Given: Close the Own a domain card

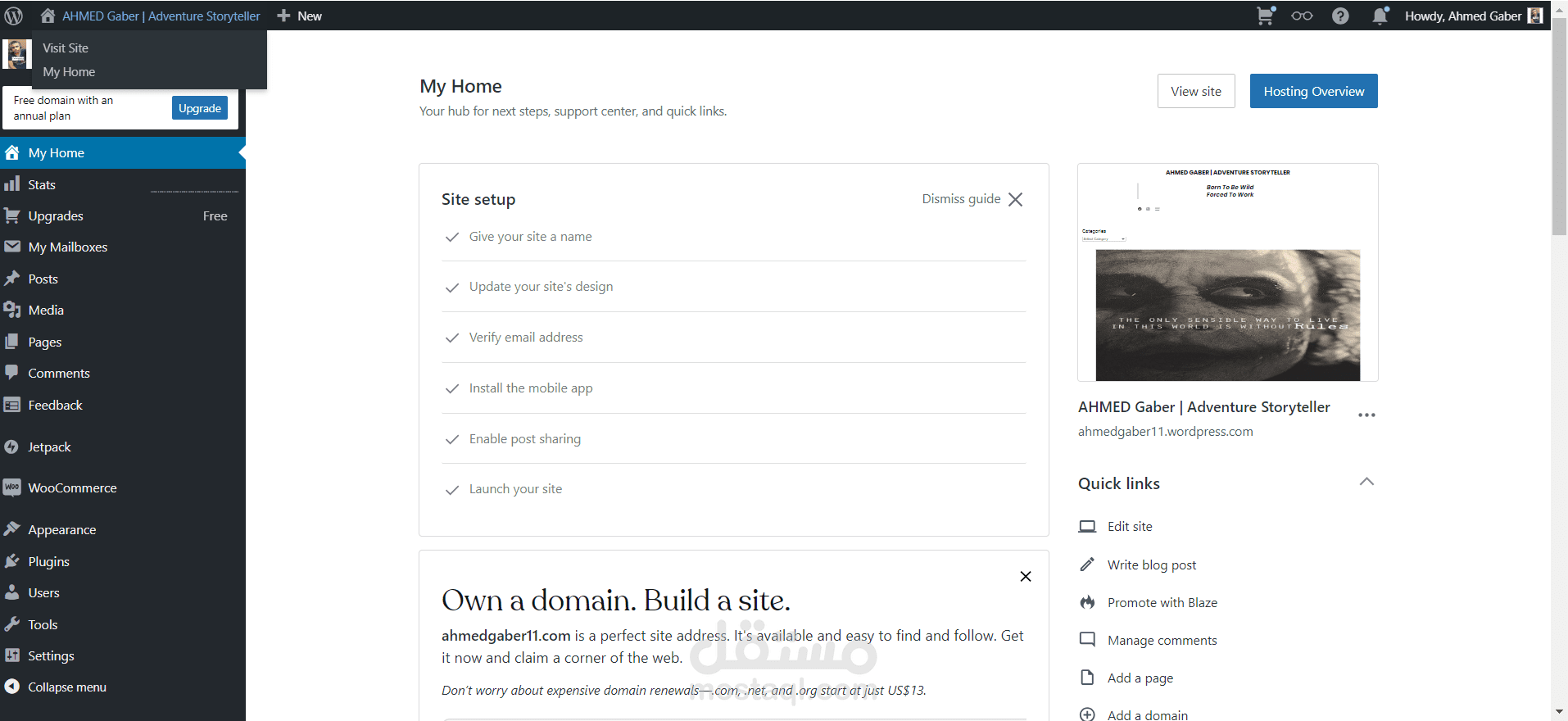Looking at the screenshot, I should coord(1026,577).
